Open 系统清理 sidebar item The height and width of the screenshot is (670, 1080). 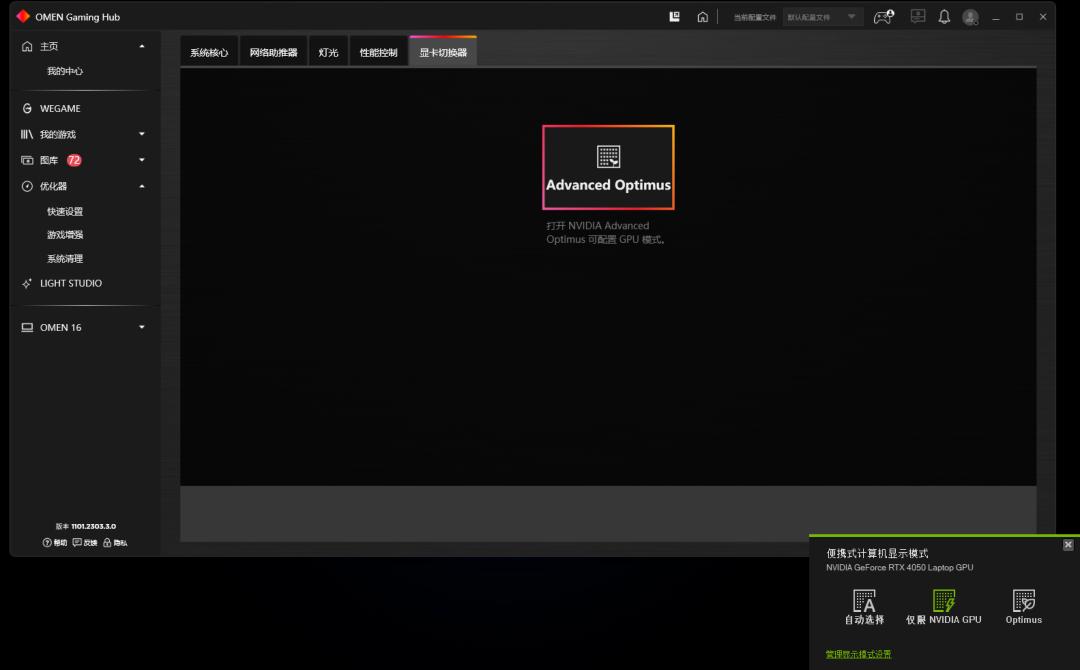point(65,258)
